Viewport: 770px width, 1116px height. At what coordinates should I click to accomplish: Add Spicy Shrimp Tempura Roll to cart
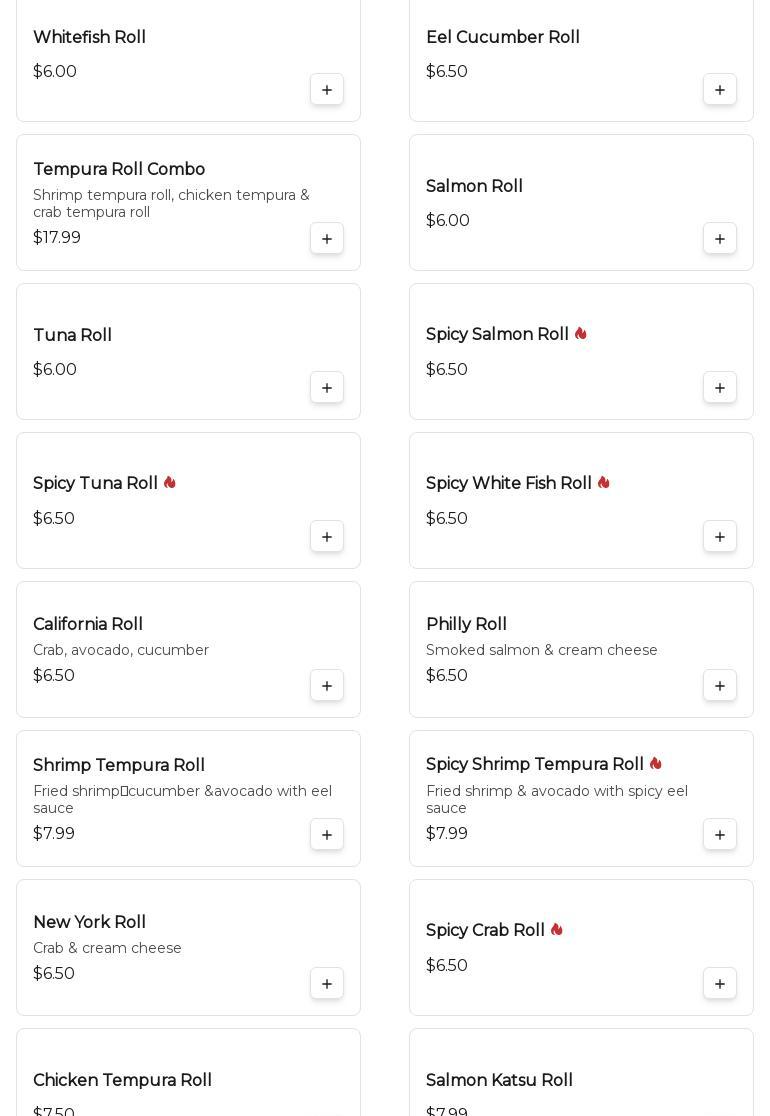pyautogui.click(x=720, y=835)
